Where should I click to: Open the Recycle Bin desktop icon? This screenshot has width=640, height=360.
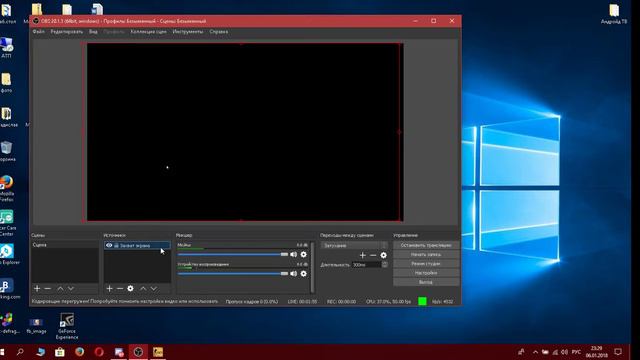coord(6,151)
